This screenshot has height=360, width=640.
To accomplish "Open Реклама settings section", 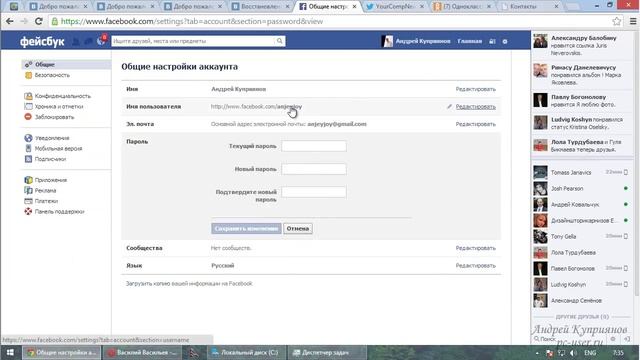I will coord(45,191).
